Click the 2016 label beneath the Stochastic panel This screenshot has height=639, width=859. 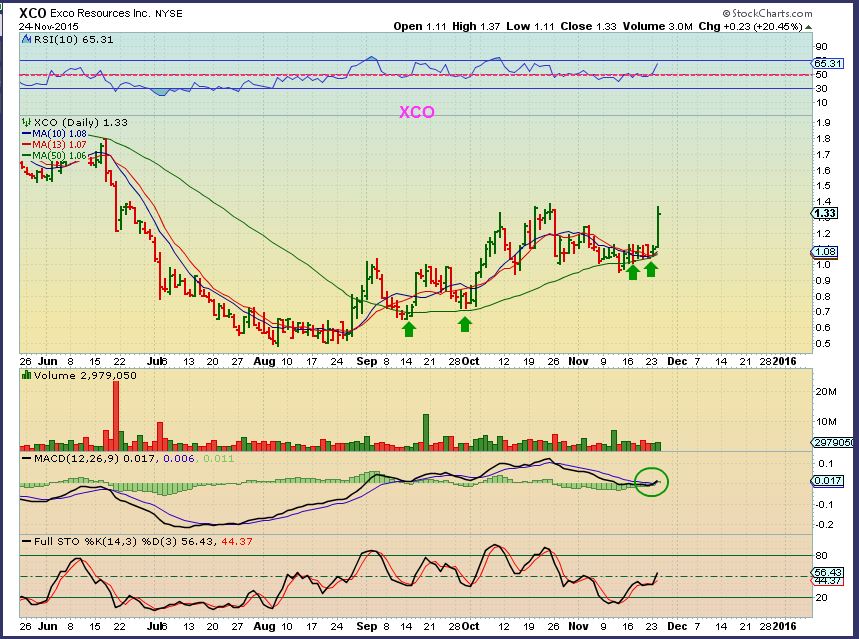(x=784, y=626)
